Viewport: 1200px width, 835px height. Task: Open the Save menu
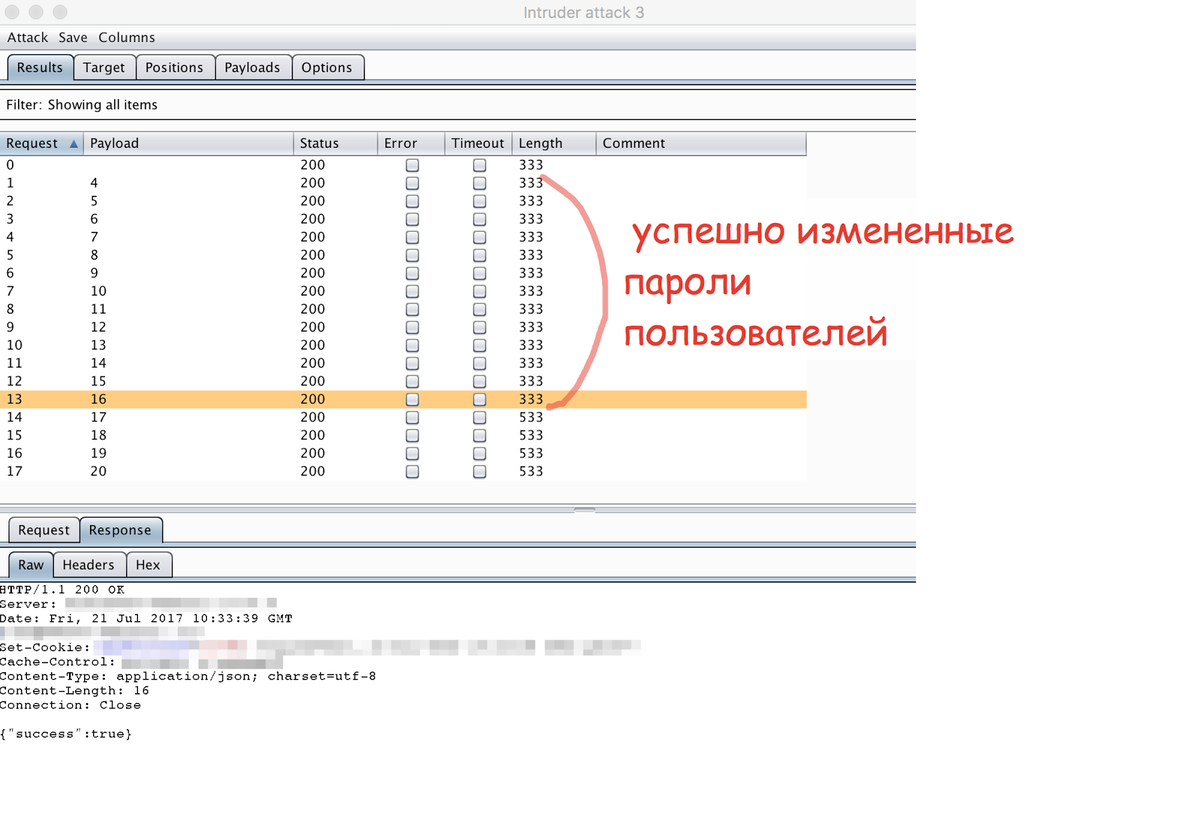coord(73,37)
